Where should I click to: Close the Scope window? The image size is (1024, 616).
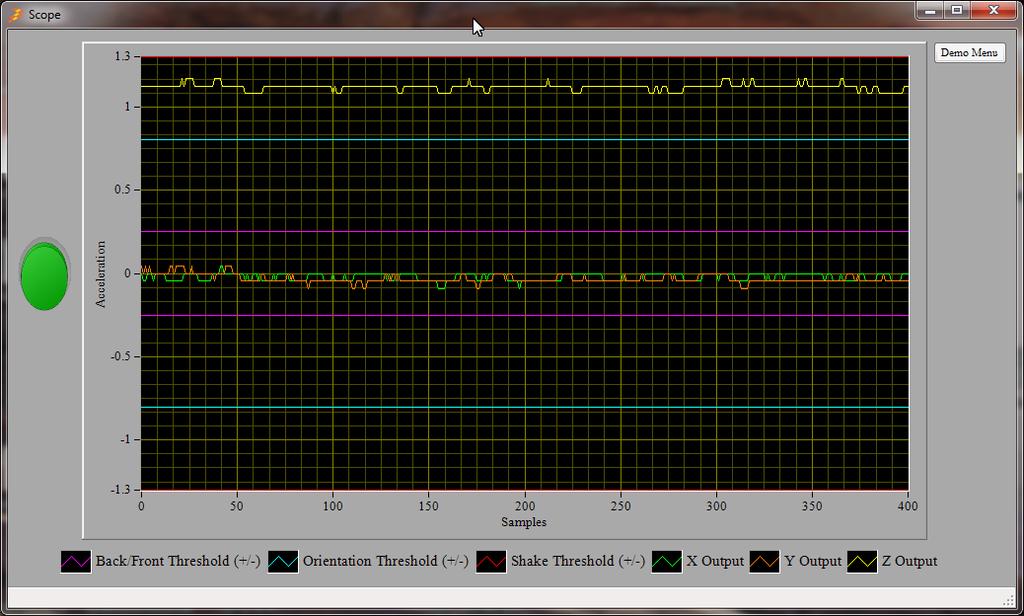coord(994,10)
